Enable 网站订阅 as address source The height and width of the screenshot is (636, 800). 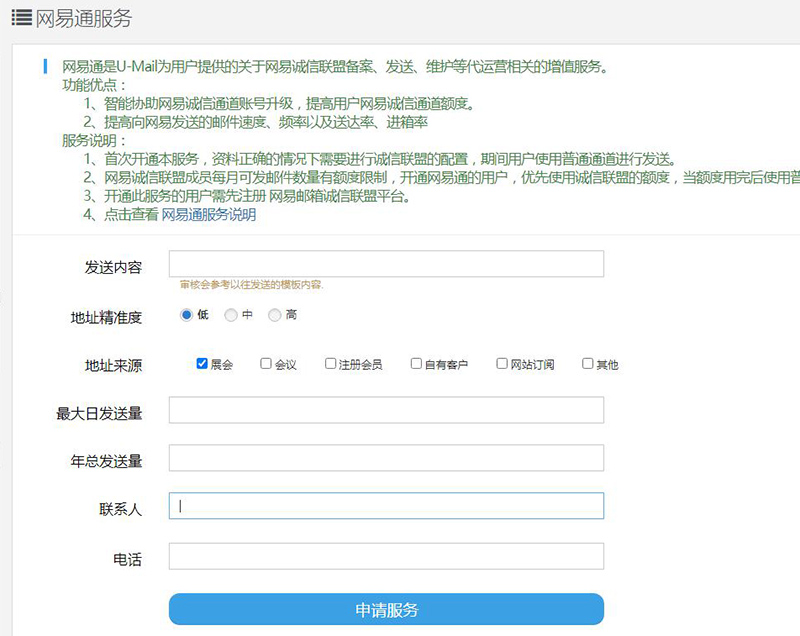pos(502,364)
